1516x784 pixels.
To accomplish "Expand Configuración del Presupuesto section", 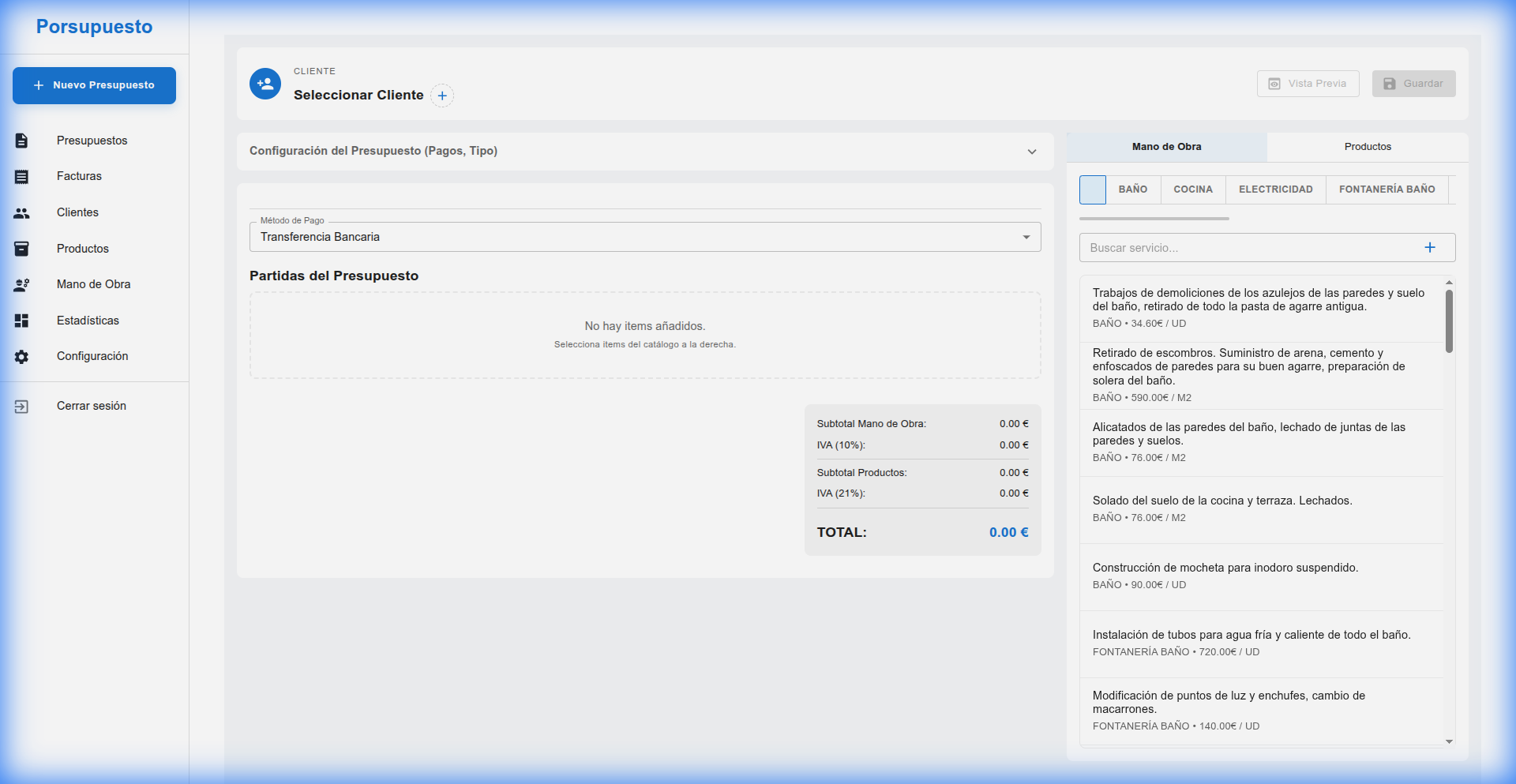I will [1031, 152].
